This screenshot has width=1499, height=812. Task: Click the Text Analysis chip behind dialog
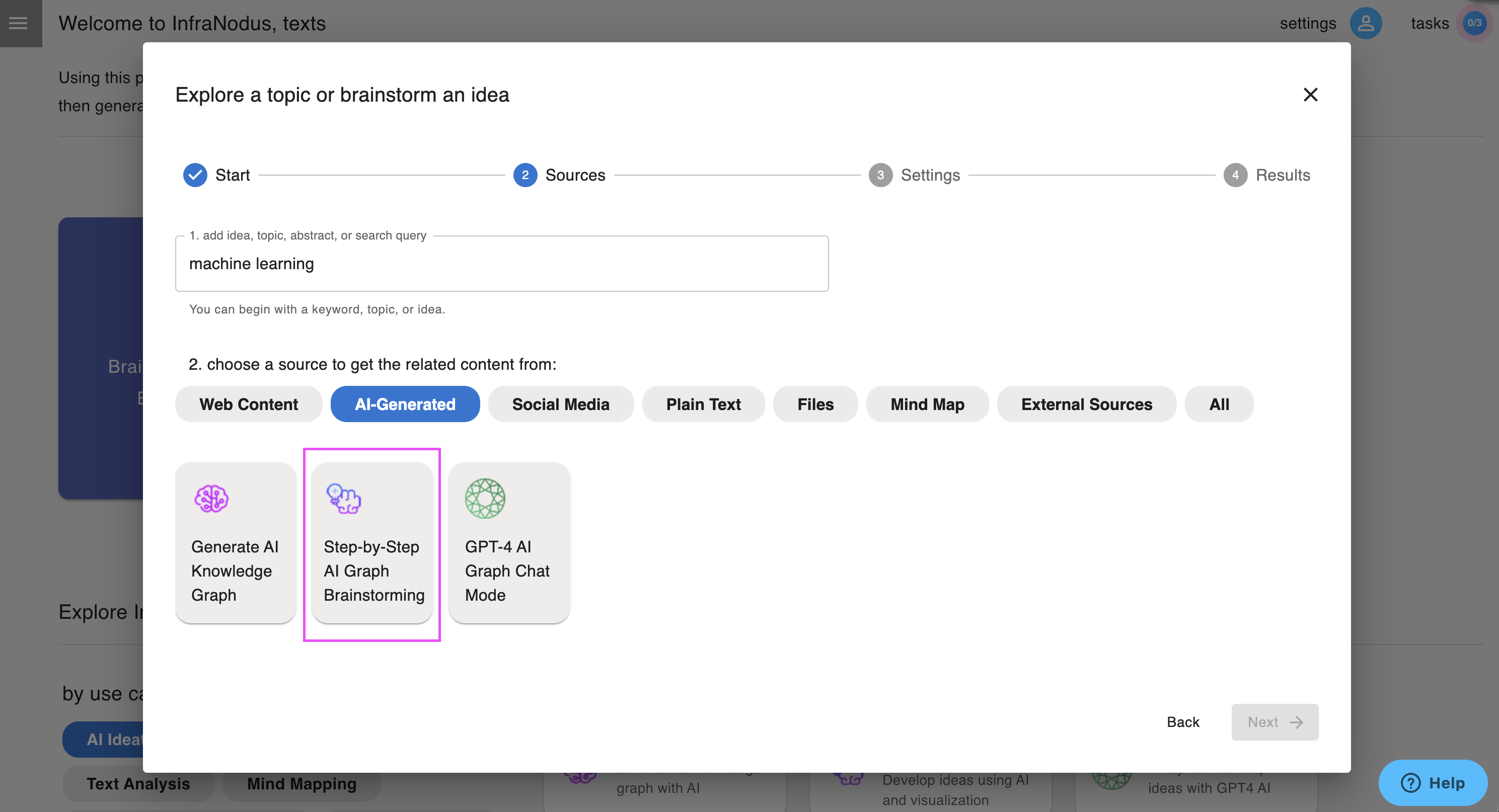click(138, 783)
